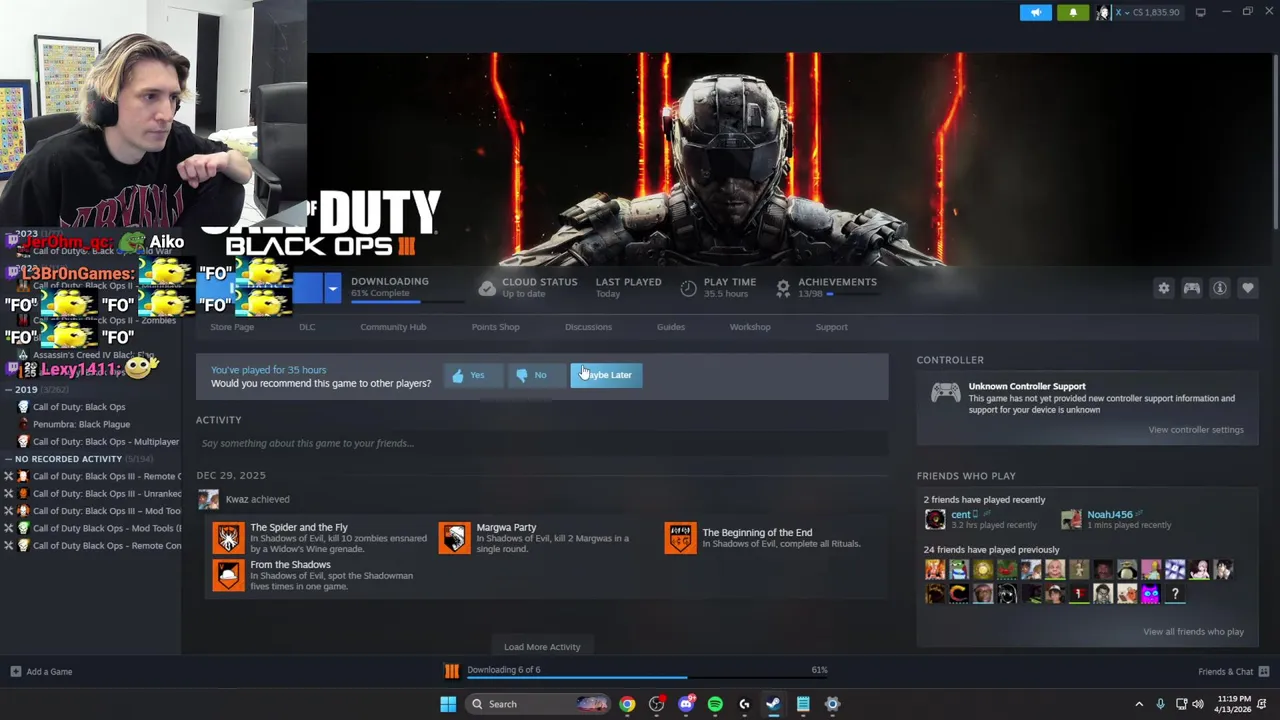Open the Community Hub tab
This screenshot has width=1280, height=720.
click(x=393, y=327)
